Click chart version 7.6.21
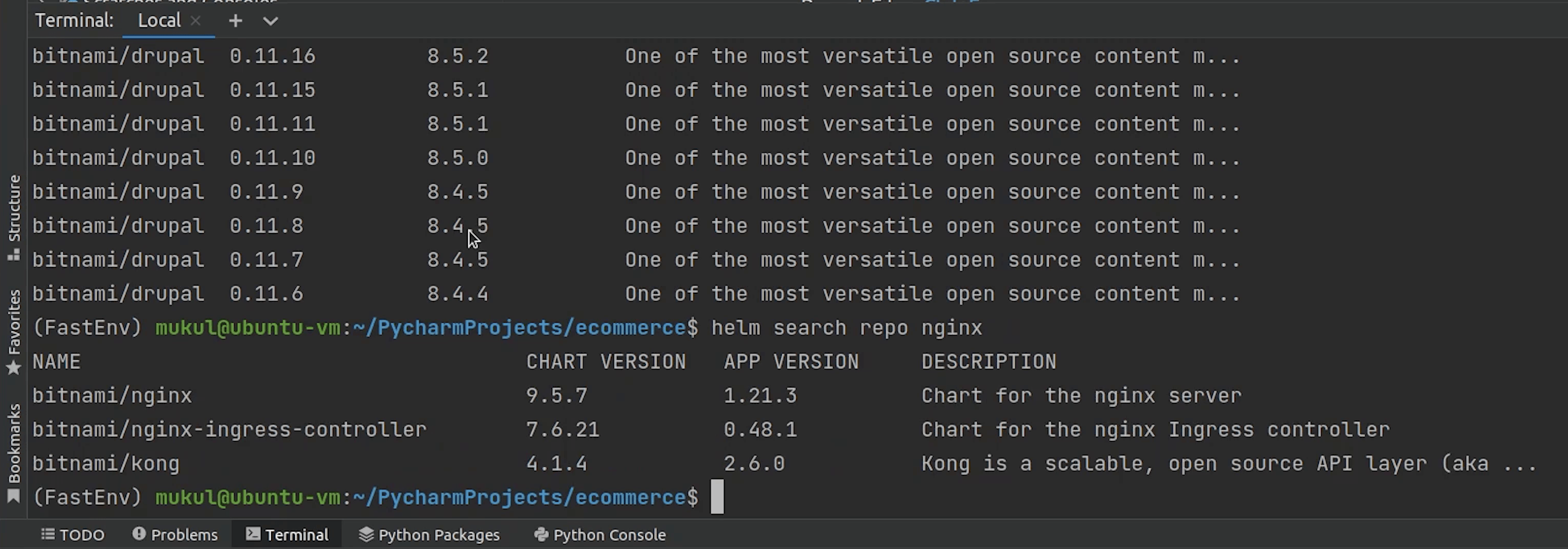Viewport: 1568px width, 549px height. [563, 430]
